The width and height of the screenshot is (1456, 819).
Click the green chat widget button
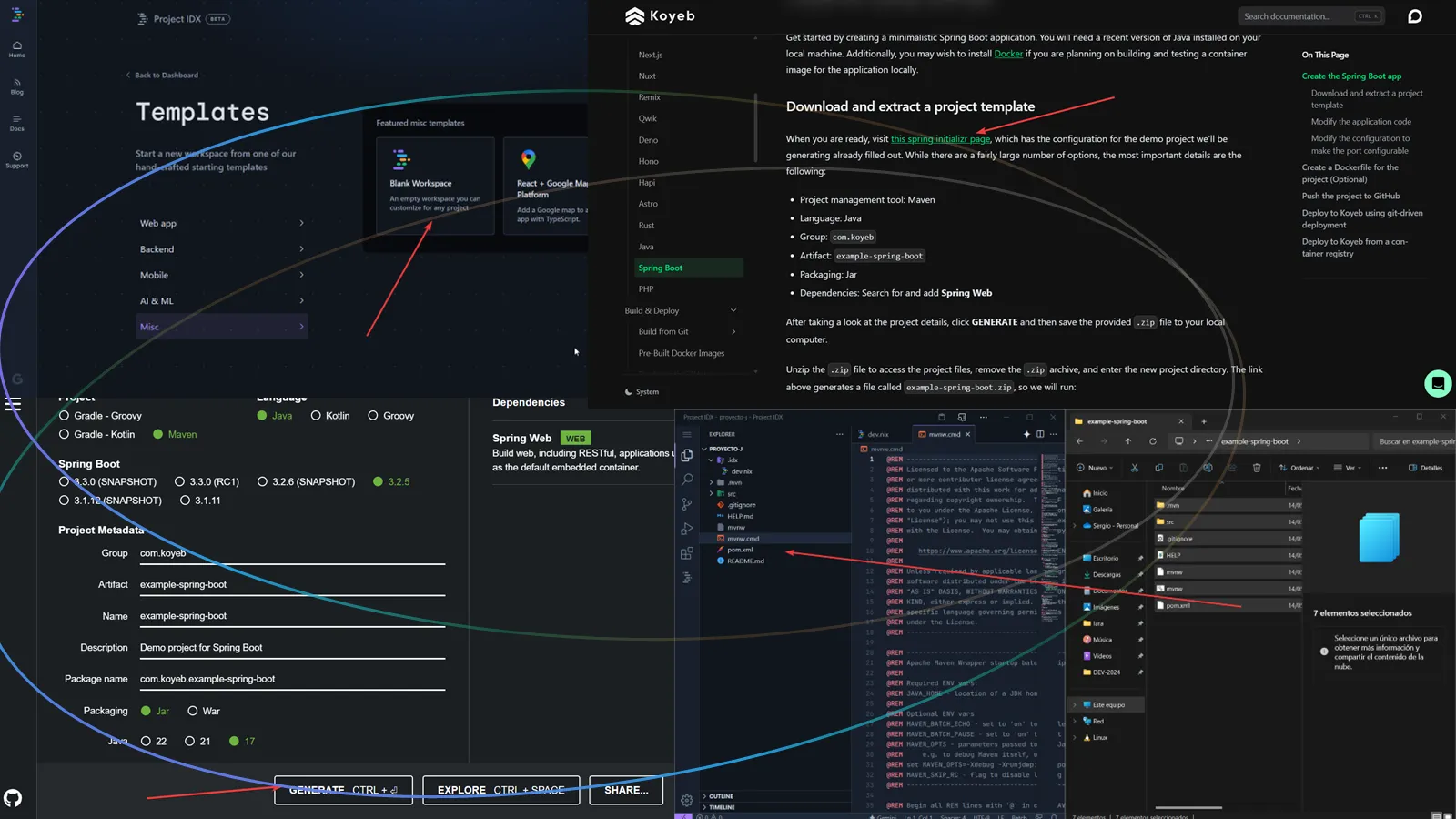(x=1438, y=383)
